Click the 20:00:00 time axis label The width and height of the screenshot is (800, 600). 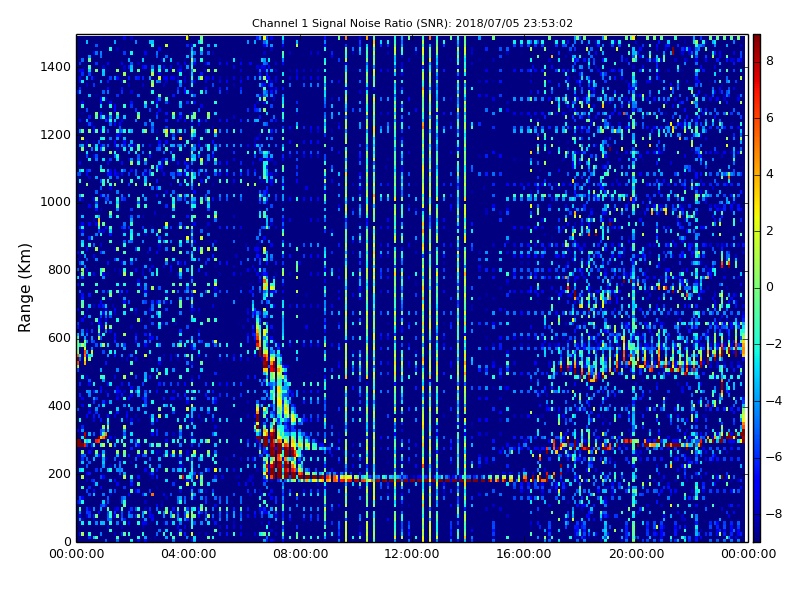coord(636,554)
